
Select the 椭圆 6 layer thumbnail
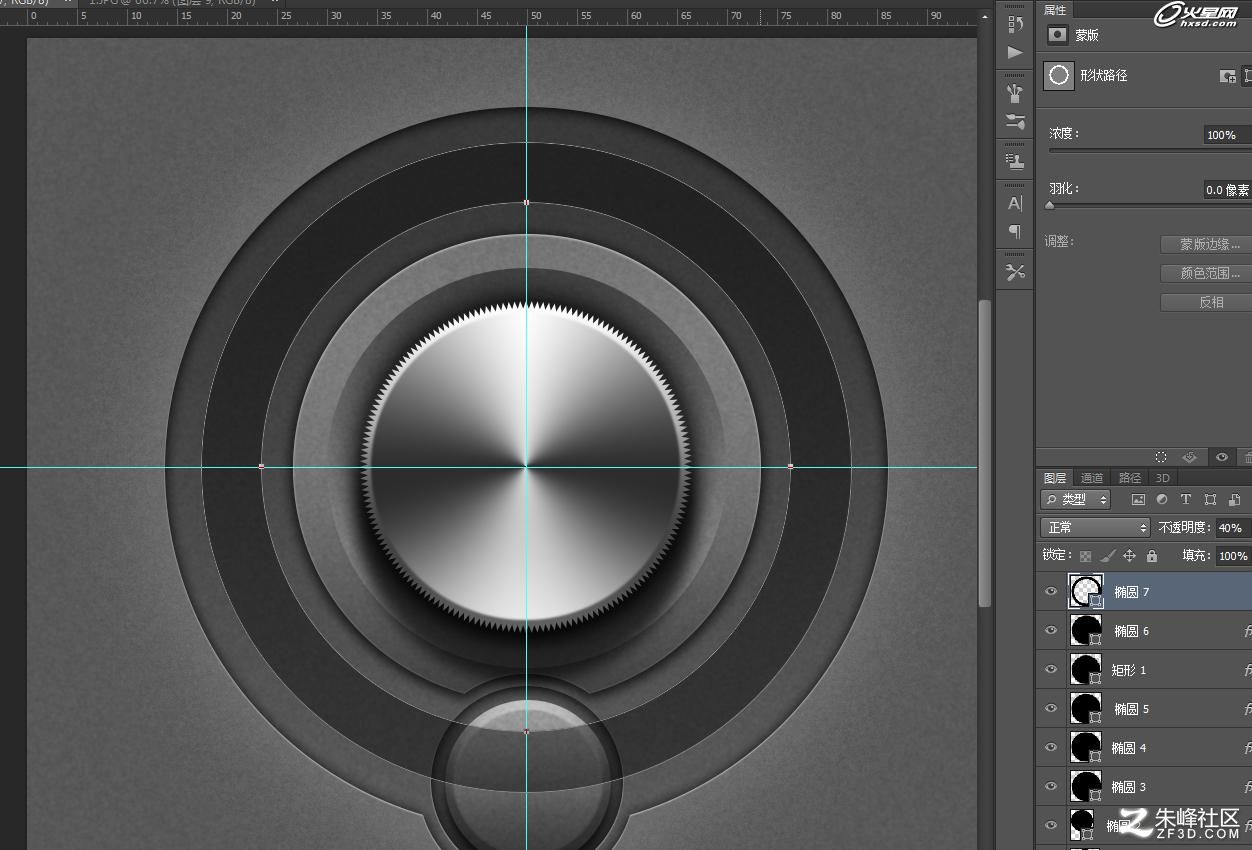click(1086, 631)
